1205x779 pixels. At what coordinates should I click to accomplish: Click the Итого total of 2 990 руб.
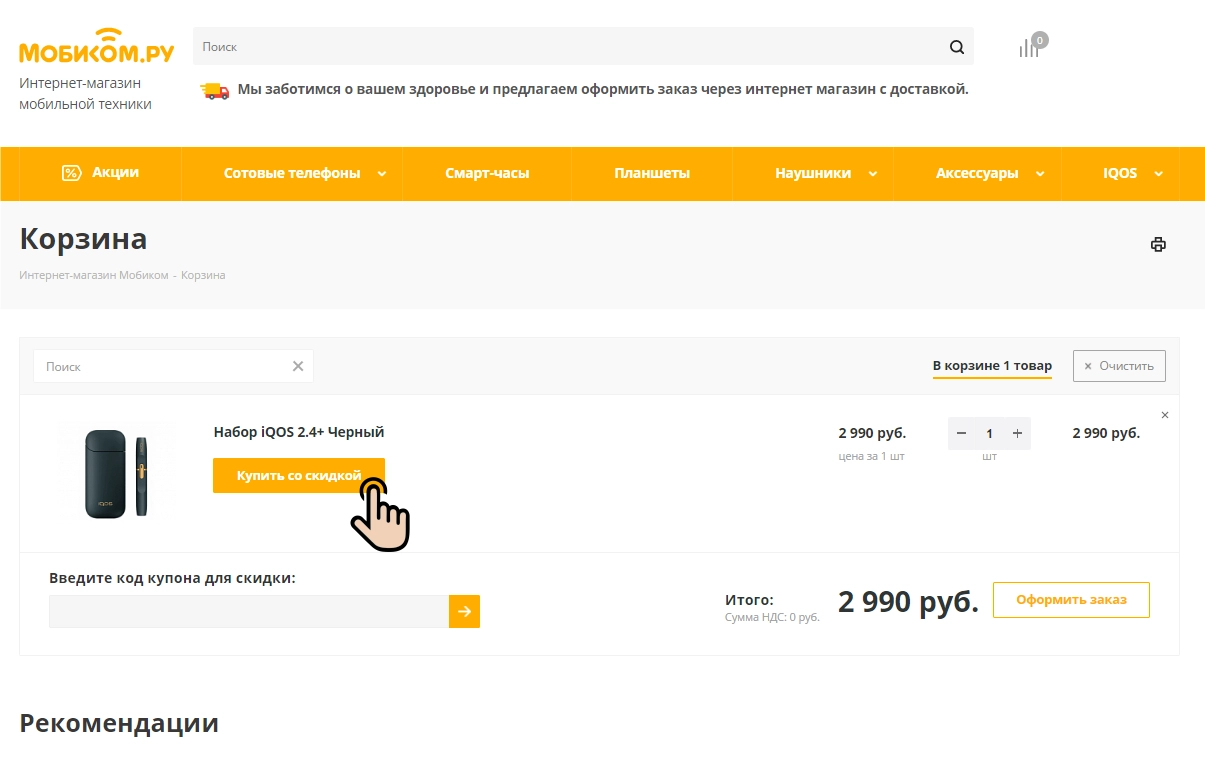coord(908,602)
